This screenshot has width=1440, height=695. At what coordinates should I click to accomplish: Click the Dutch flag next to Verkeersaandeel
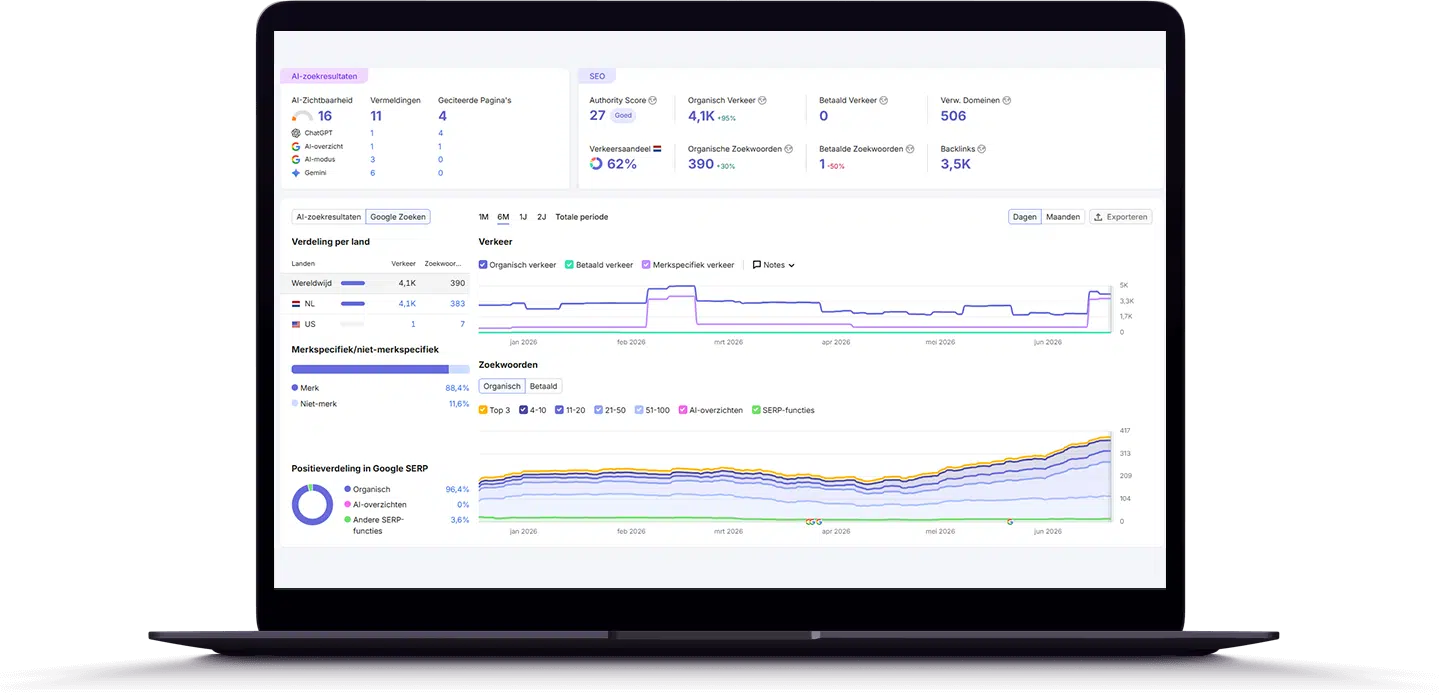(x=657, y=149)
